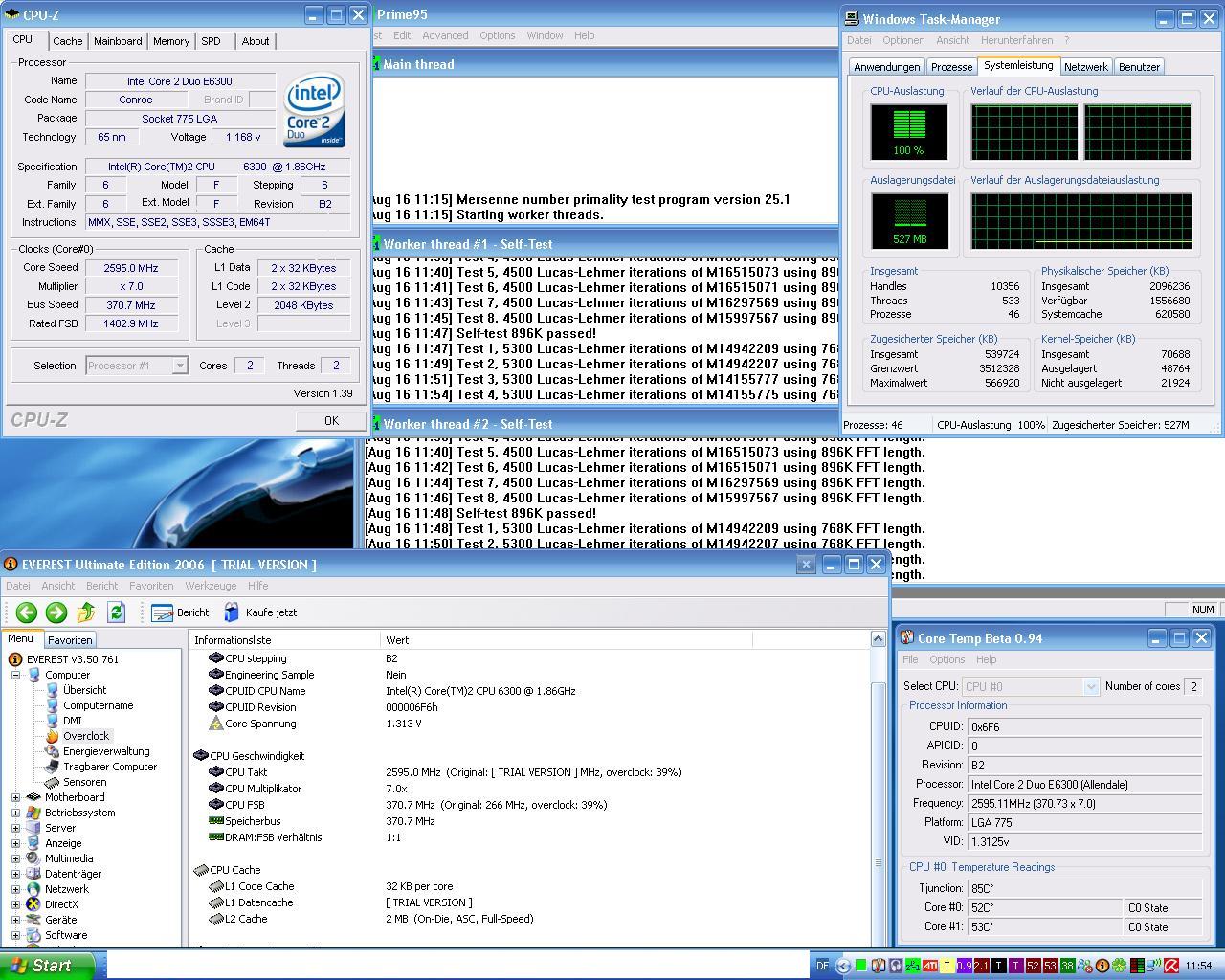Switch to the Cache tab in CPU-Z
Image resolution: width=1225 pixels, height=980 pixels.
click(67, 41)
